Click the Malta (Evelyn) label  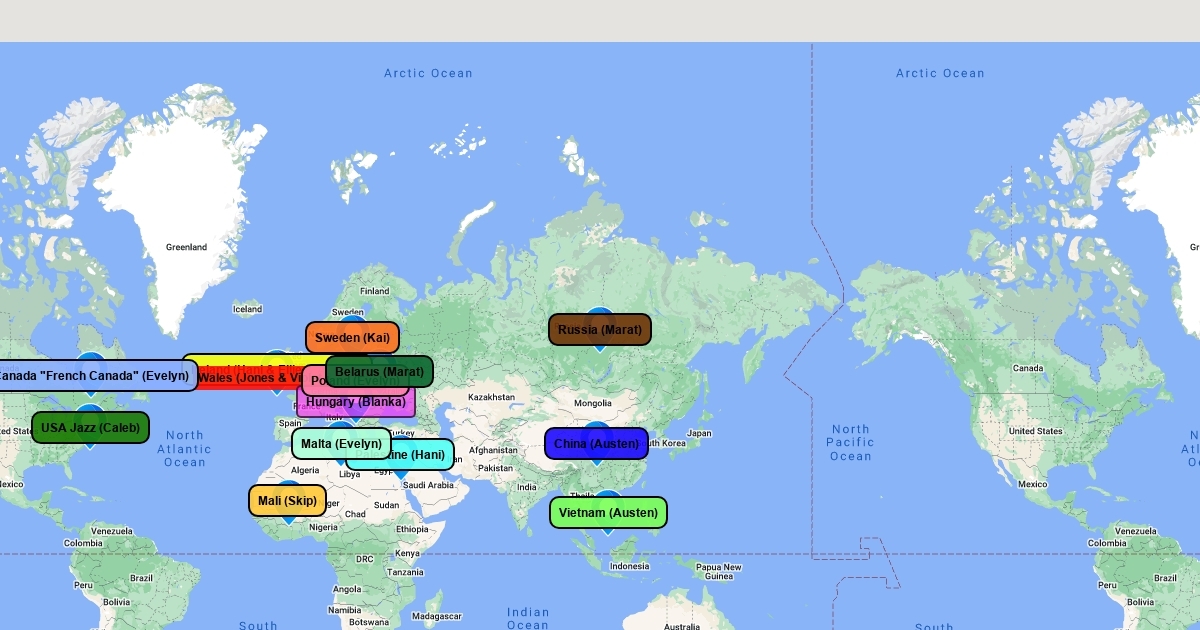point(341,444)
